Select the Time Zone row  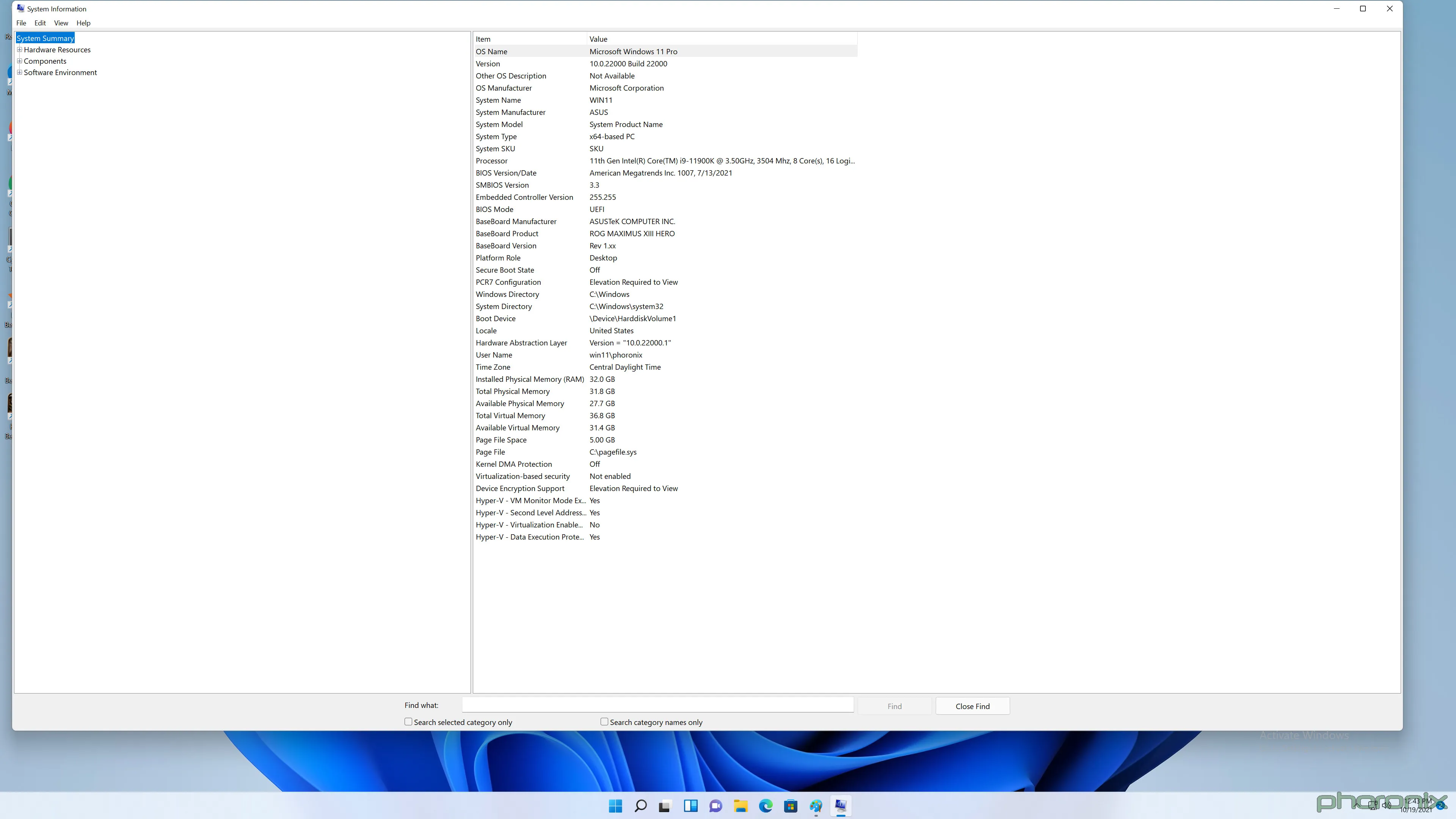point(665,367)
